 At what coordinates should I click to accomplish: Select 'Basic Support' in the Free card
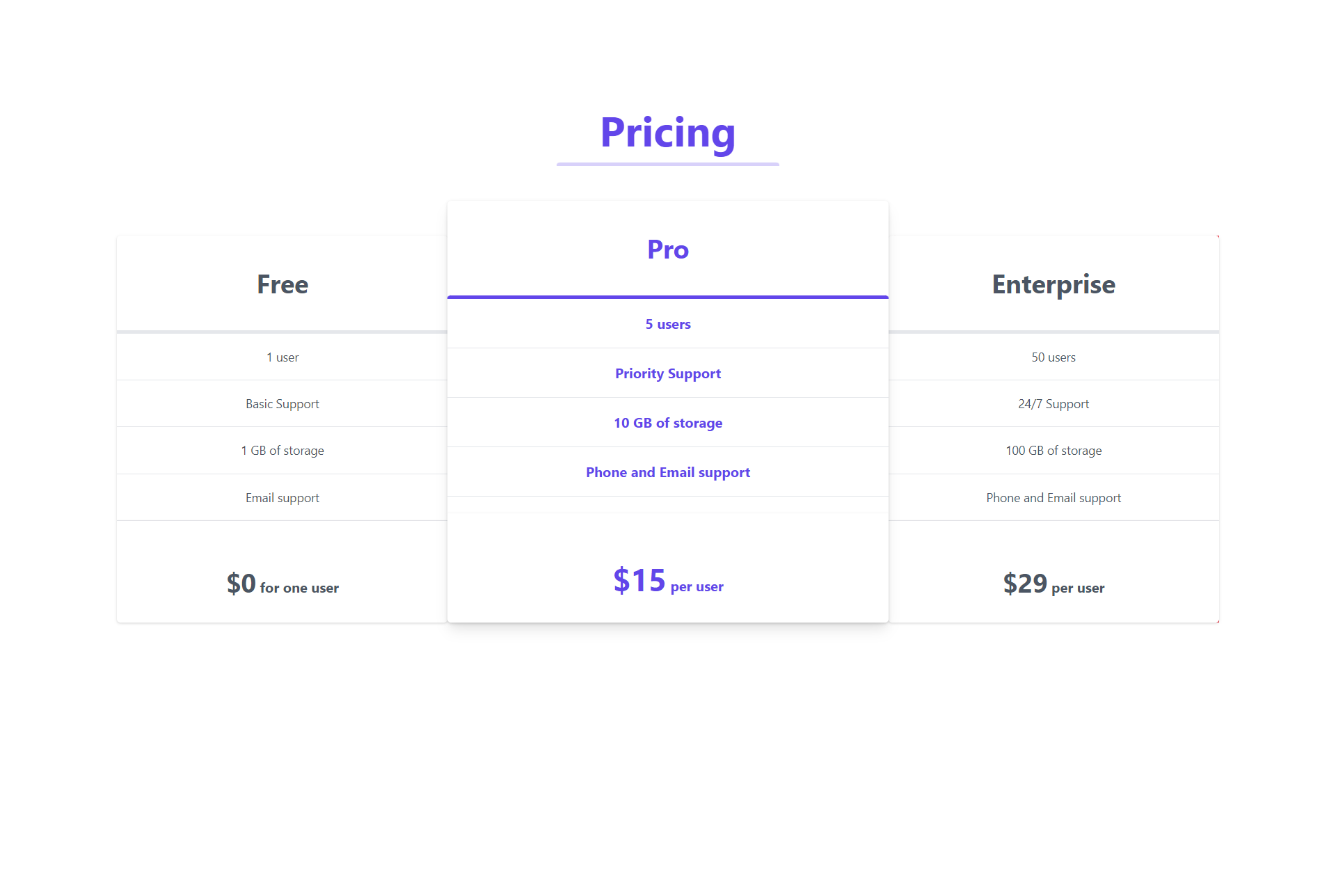[x=282, y=403]
